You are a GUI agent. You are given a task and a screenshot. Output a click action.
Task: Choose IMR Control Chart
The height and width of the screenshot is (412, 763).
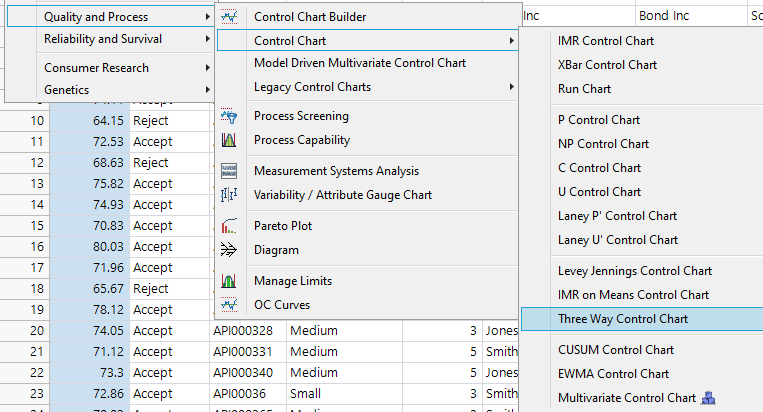(605, 41)
